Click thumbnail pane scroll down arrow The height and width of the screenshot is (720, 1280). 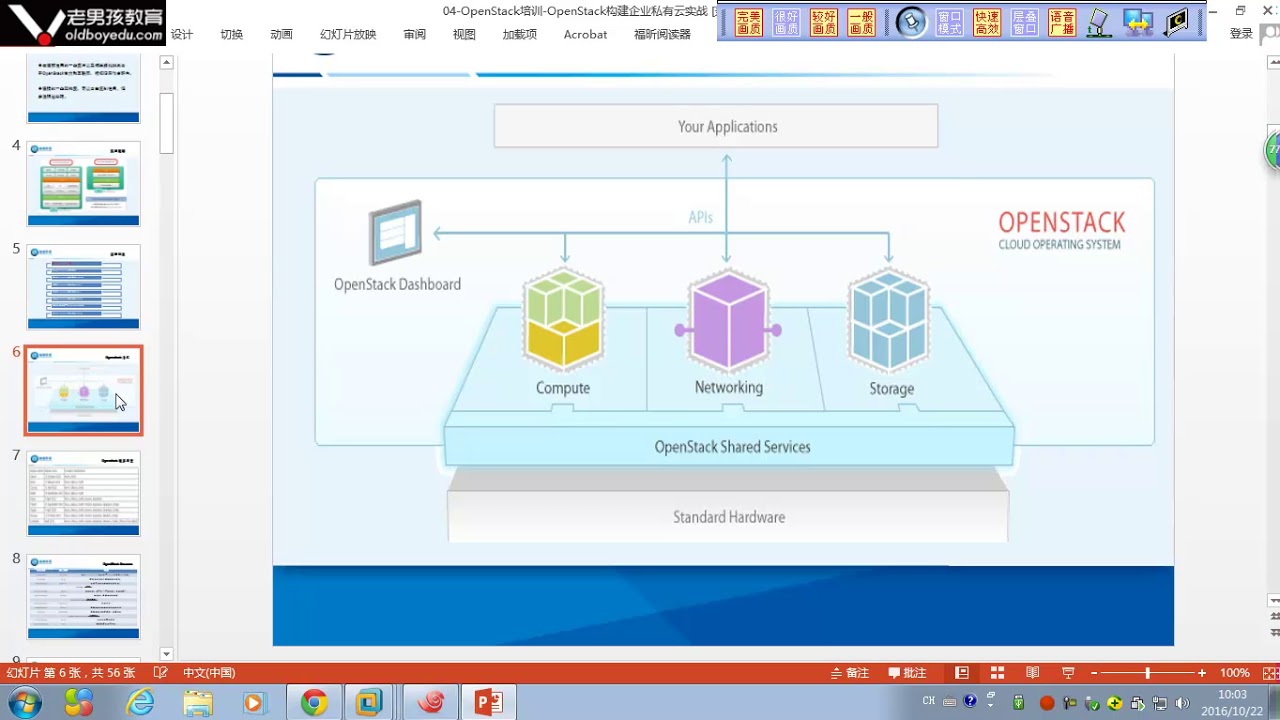pos(167,653)
